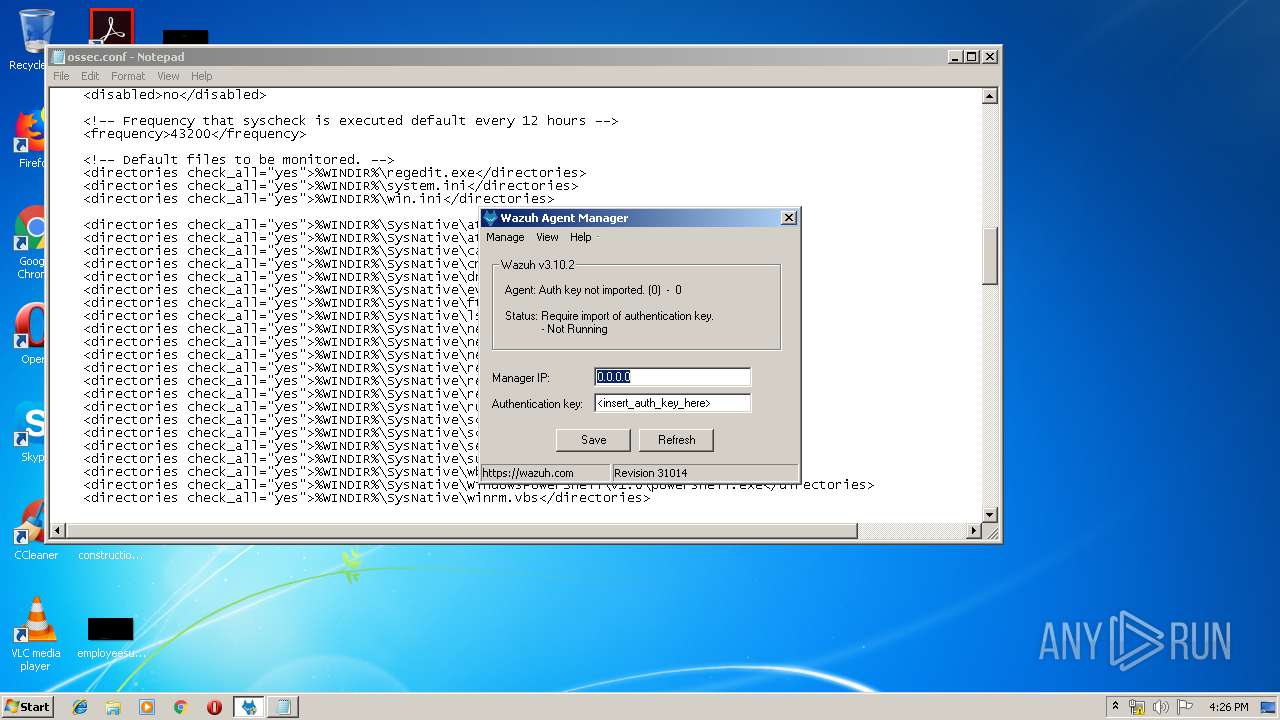This screenshot has height=720, width=1280.
Task: Click Notepad horizontal scrollbar thumb
Action: [462, 531]
